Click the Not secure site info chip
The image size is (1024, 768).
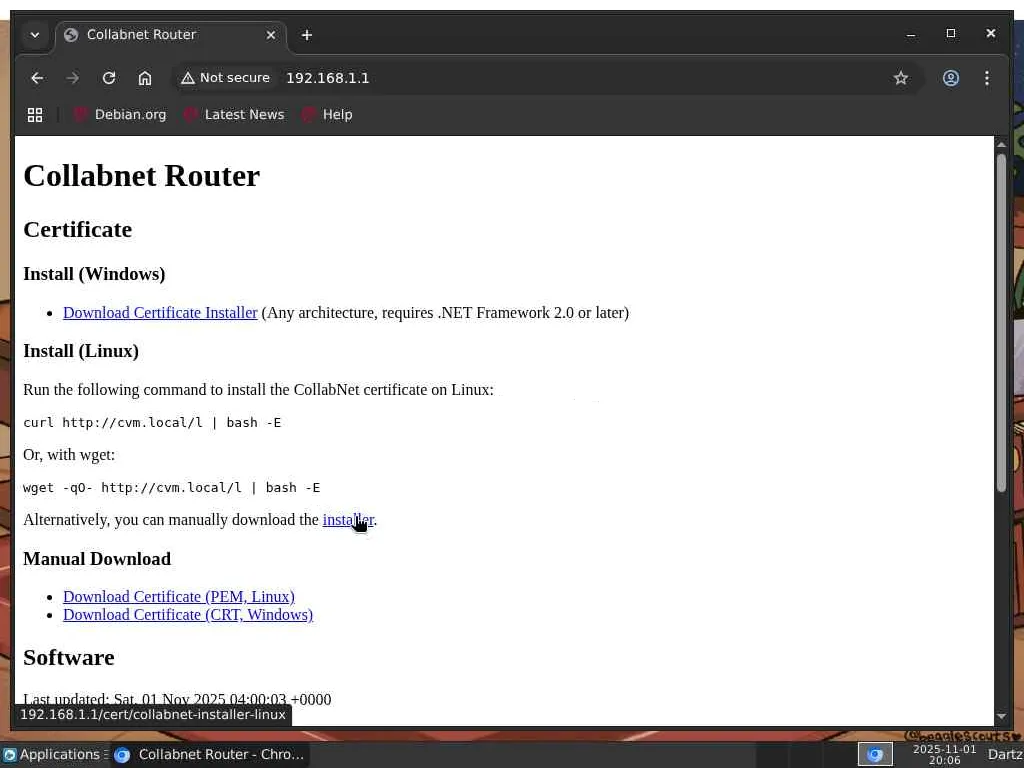225,78
